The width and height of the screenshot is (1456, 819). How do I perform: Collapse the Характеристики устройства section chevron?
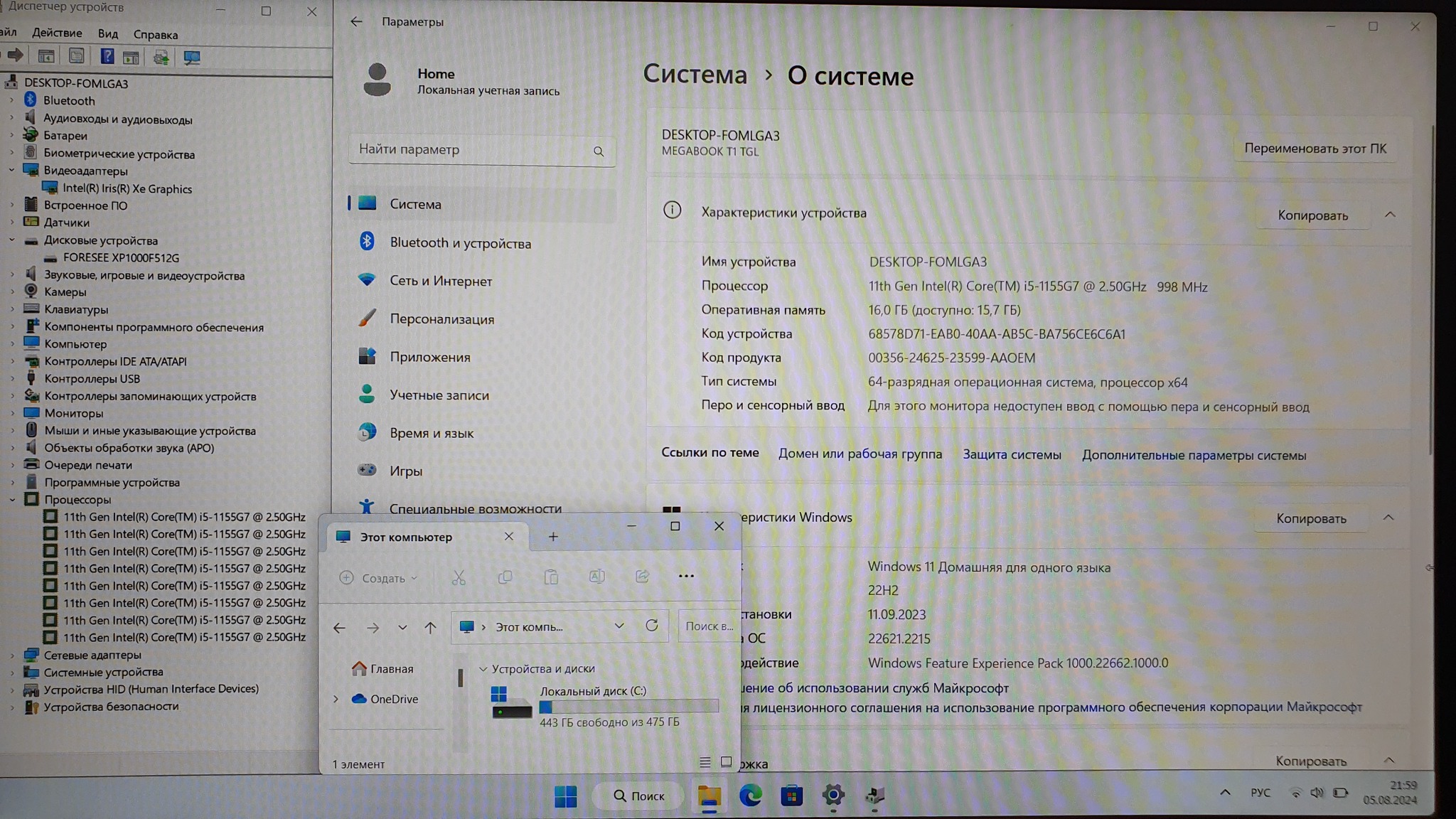point(1390,215)
